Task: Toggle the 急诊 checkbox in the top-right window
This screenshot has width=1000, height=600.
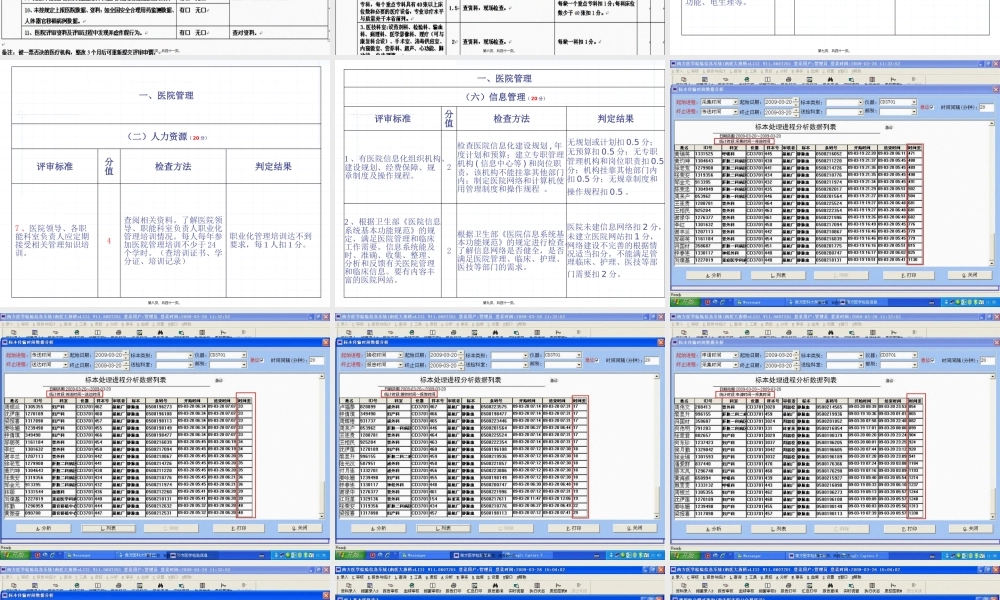Action: (932, 107)
